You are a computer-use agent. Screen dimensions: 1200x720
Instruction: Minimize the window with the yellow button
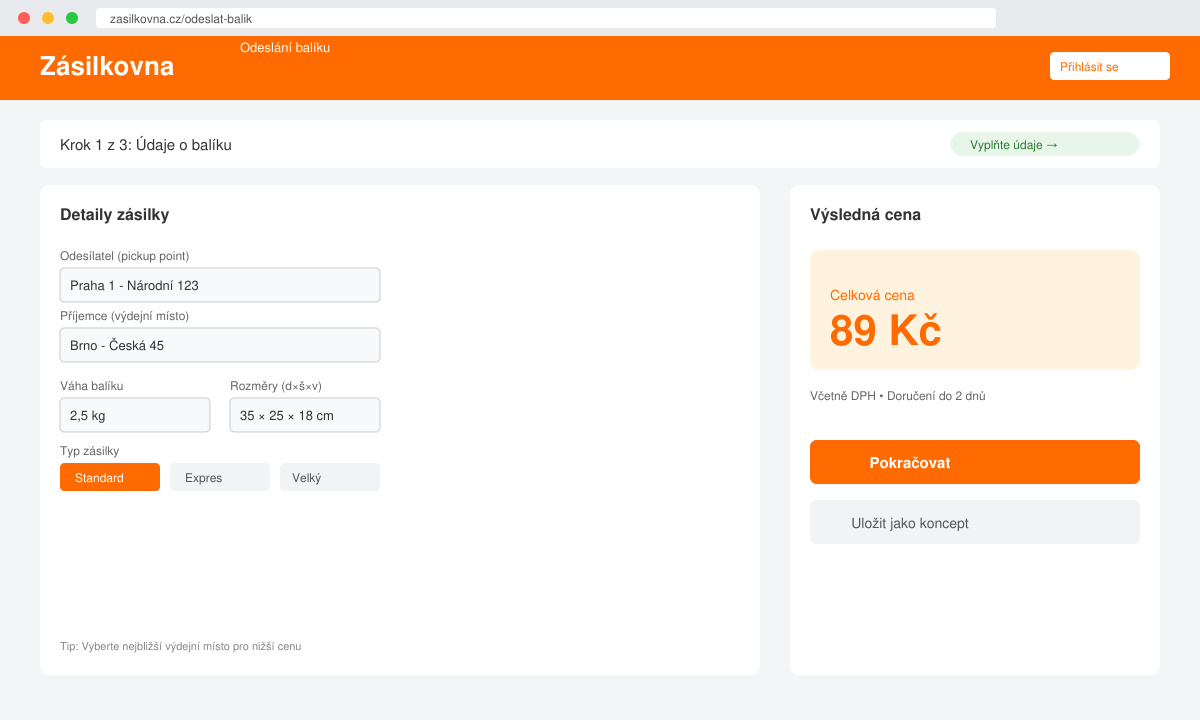coord(48,18)
